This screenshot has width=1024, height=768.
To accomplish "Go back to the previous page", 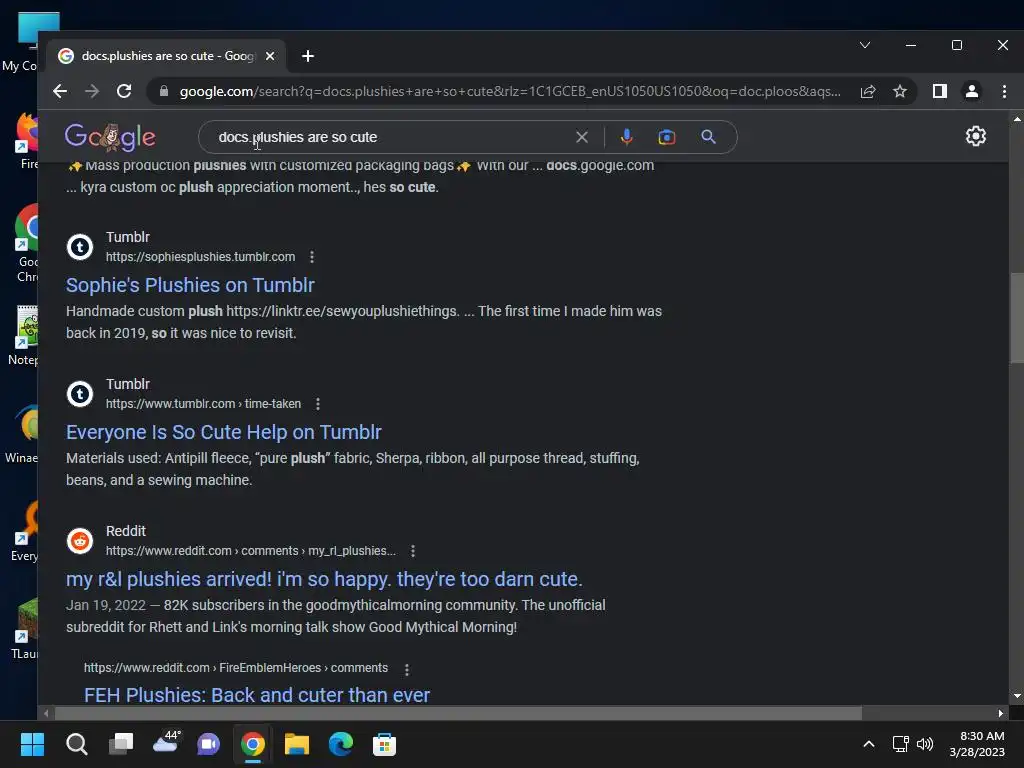I will [x=60, y=91].
